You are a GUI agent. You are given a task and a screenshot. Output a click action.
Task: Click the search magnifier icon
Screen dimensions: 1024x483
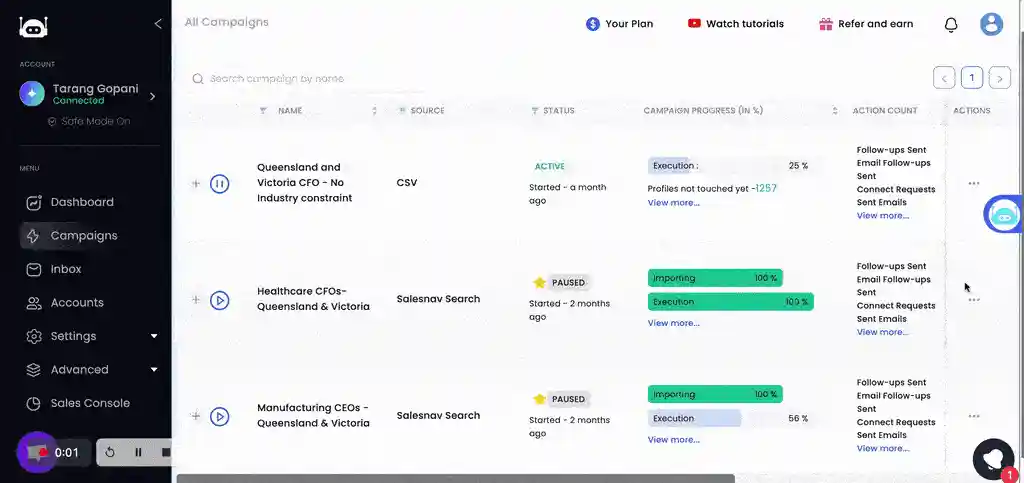[197, 79]
